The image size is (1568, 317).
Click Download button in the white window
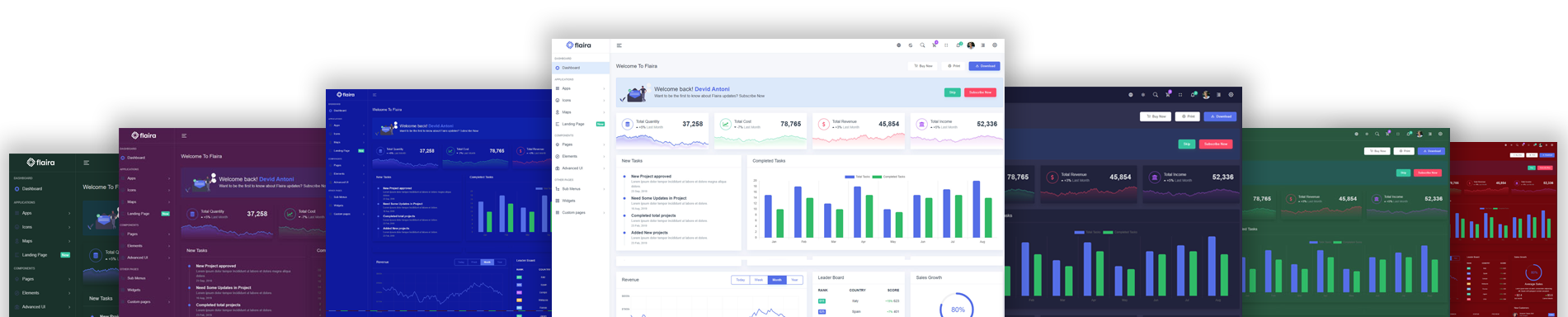[x=984, y=66]
